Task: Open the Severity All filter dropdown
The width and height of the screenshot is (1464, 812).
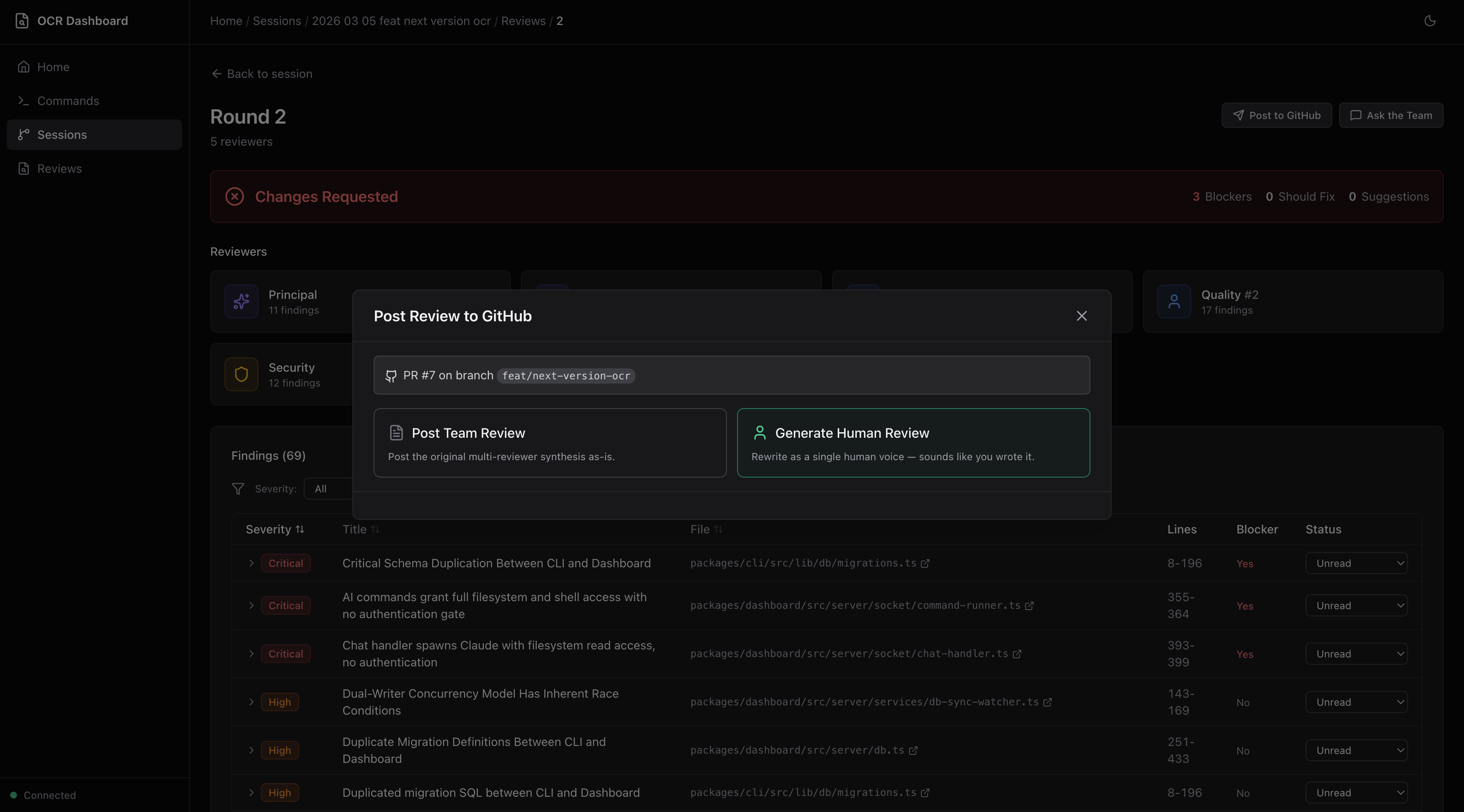Action: [327, 488]
